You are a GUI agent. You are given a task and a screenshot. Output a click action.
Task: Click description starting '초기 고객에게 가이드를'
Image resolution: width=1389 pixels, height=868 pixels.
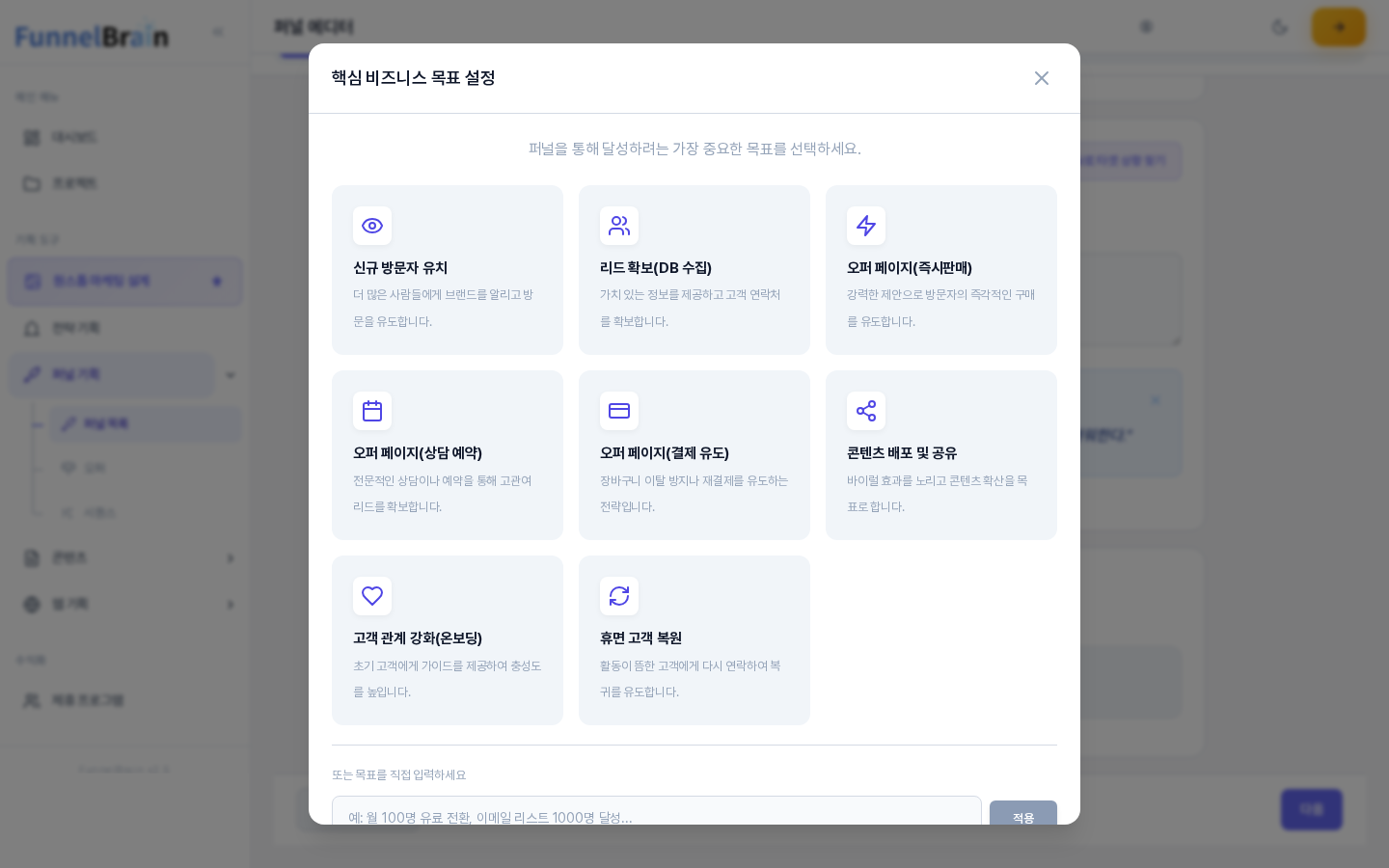click(x=448, y=678)
